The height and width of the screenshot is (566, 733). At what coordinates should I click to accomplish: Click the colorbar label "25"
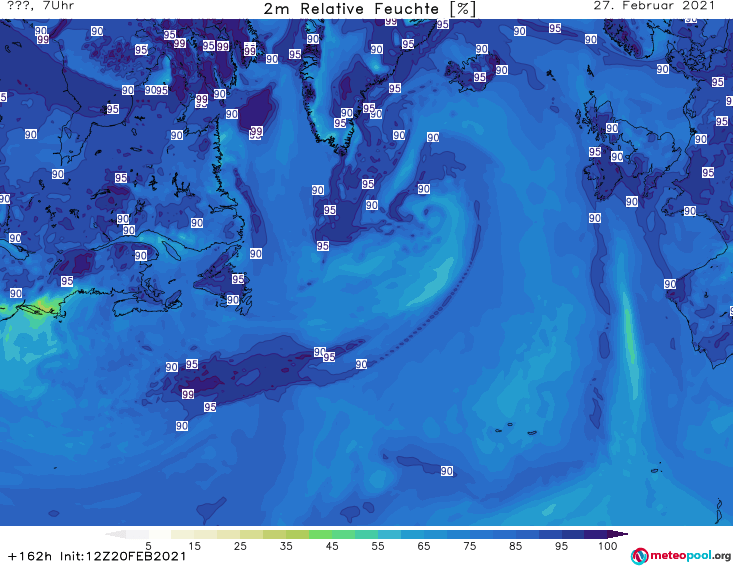click(x=240, y=546)
